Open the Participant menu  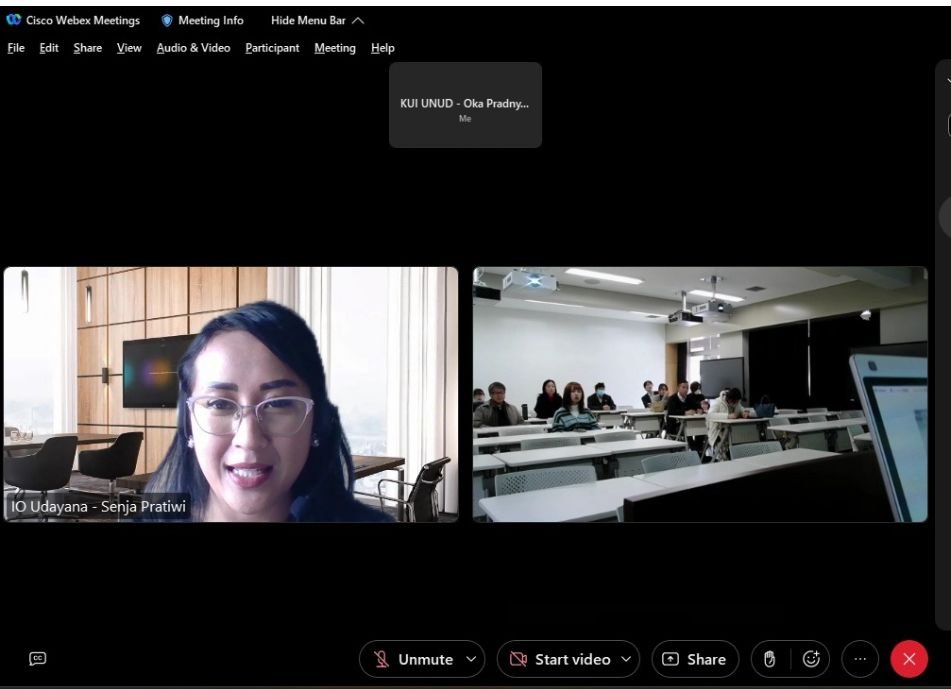click(x=272, y=48)
